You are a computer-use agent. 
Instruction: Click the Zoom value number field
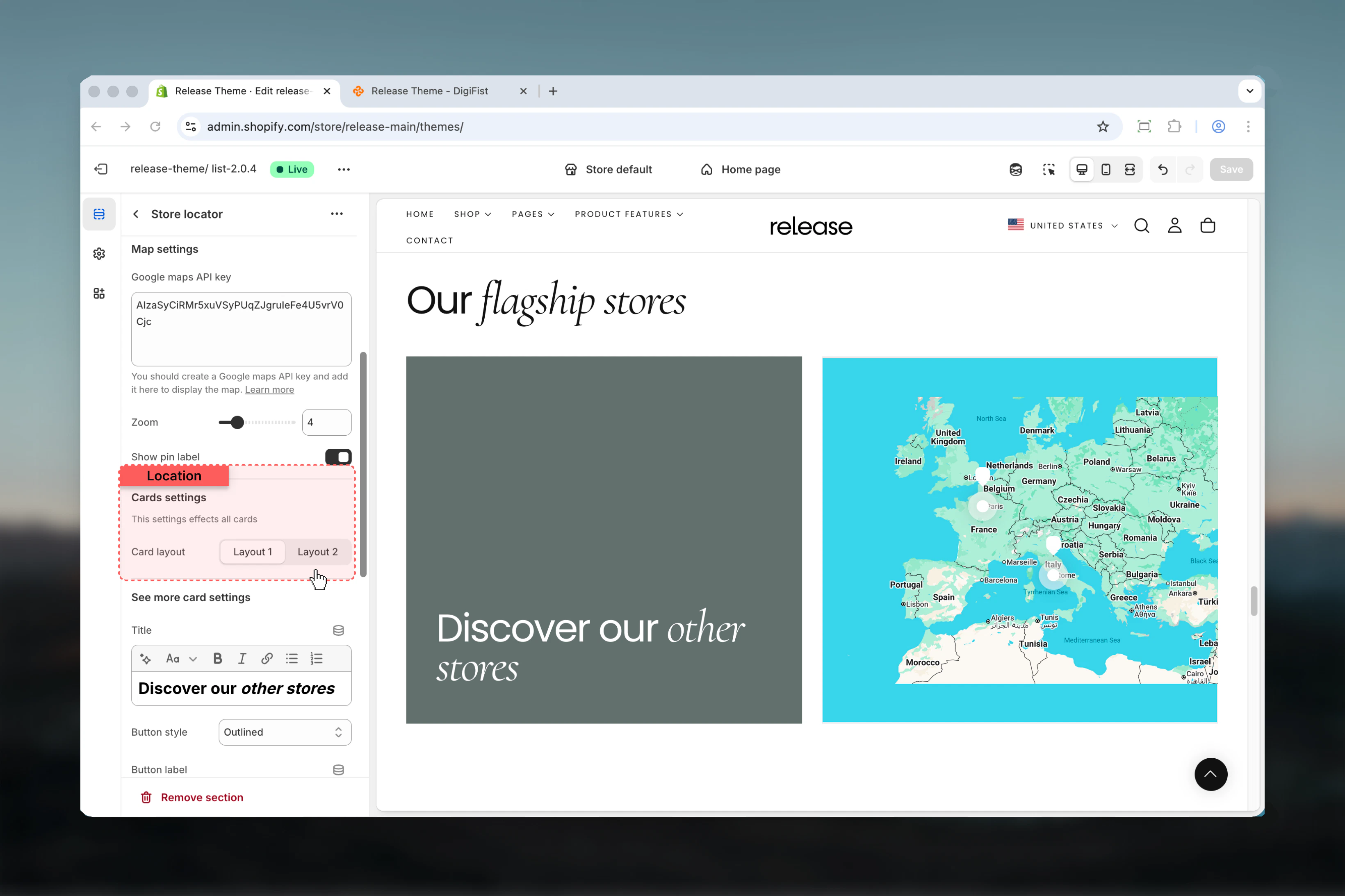326,422
